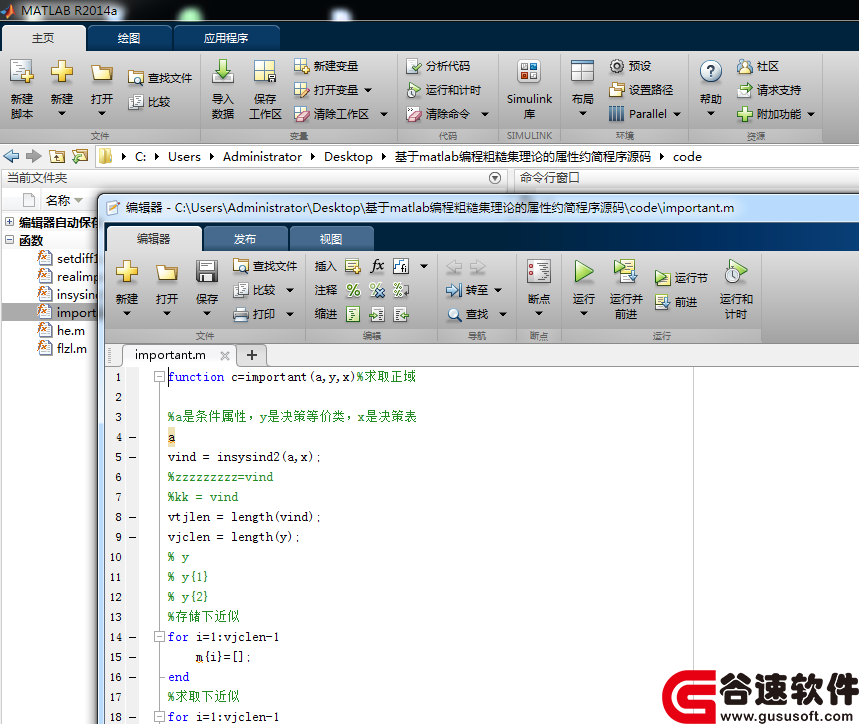
Task: Click Analyze Code (分析代码)
Action: click(x=438, y=66)
